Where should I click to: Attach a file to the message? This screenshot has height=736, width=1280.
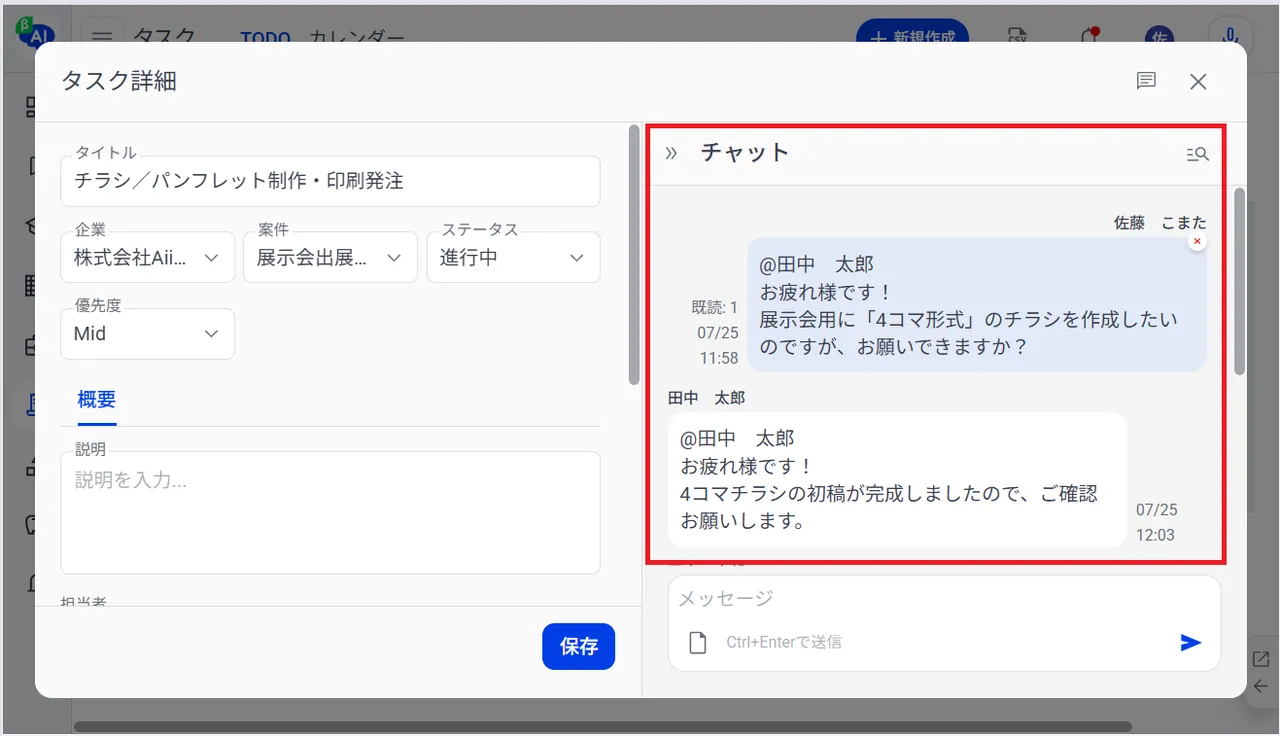pos(698,642)
